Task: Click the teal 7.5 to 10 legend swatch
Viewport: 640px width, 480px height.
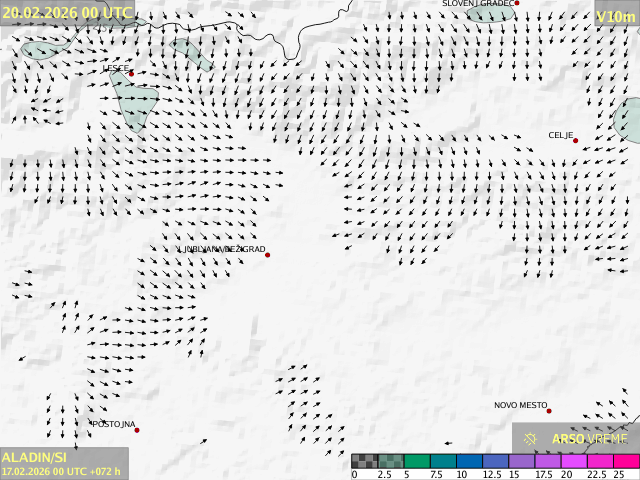Action: (443, 461)
